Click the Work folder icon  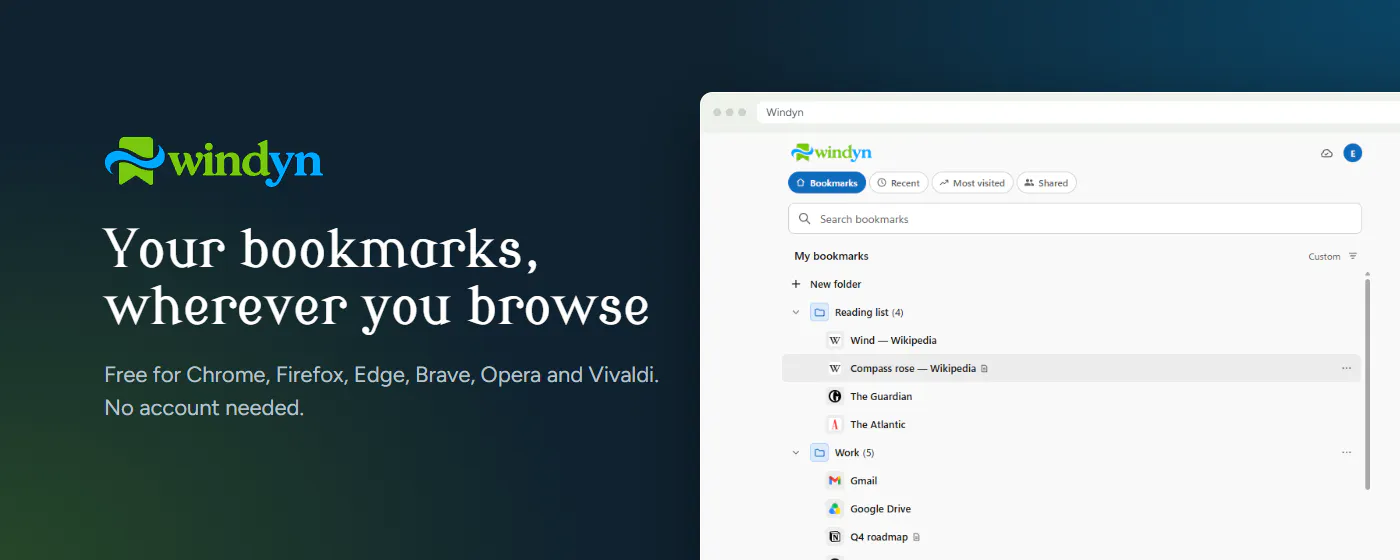[819, 453]
